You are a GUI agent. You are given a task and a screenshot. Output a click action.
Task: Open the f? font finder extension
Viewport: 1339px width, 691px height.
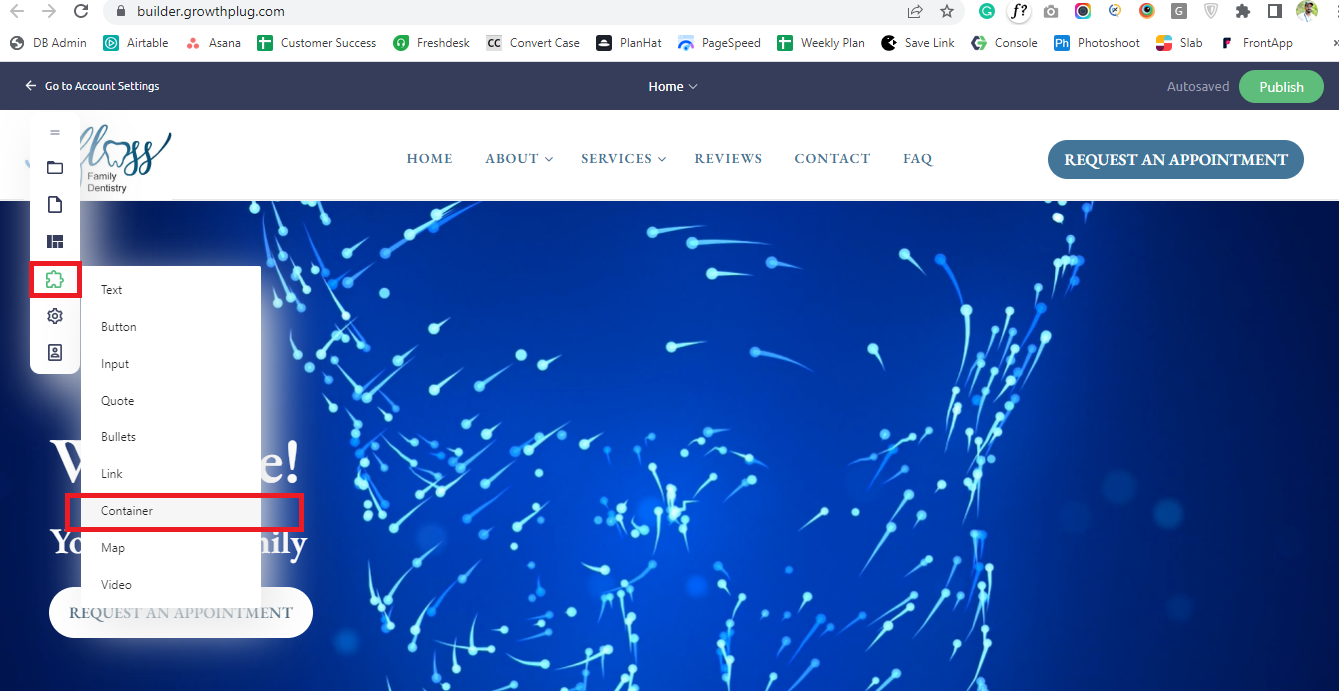coord(1019,12)
